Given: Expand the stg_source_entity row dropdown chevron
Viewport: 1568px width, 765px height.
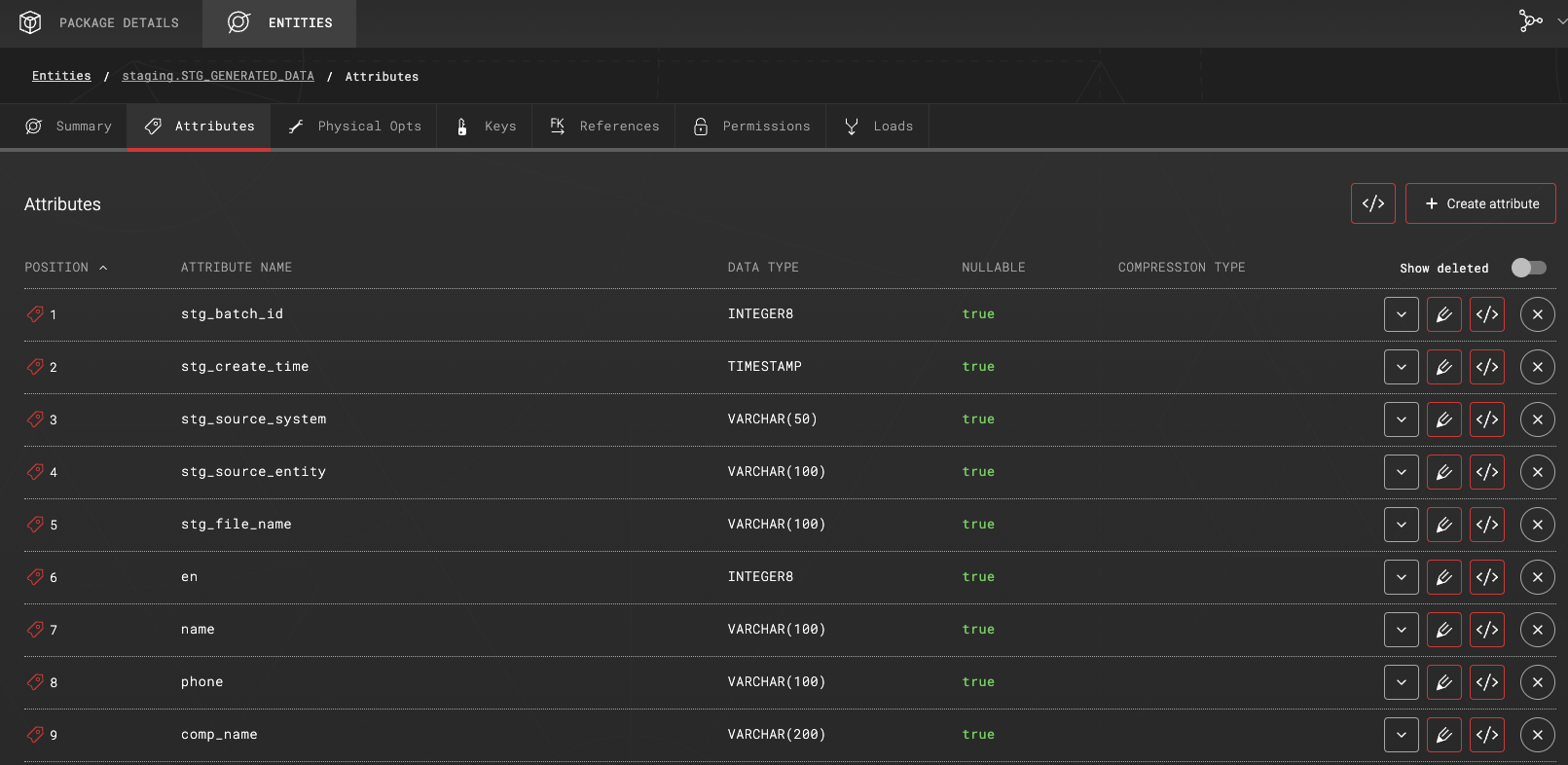Looking at the screenshot, I should pos(1401,472).
